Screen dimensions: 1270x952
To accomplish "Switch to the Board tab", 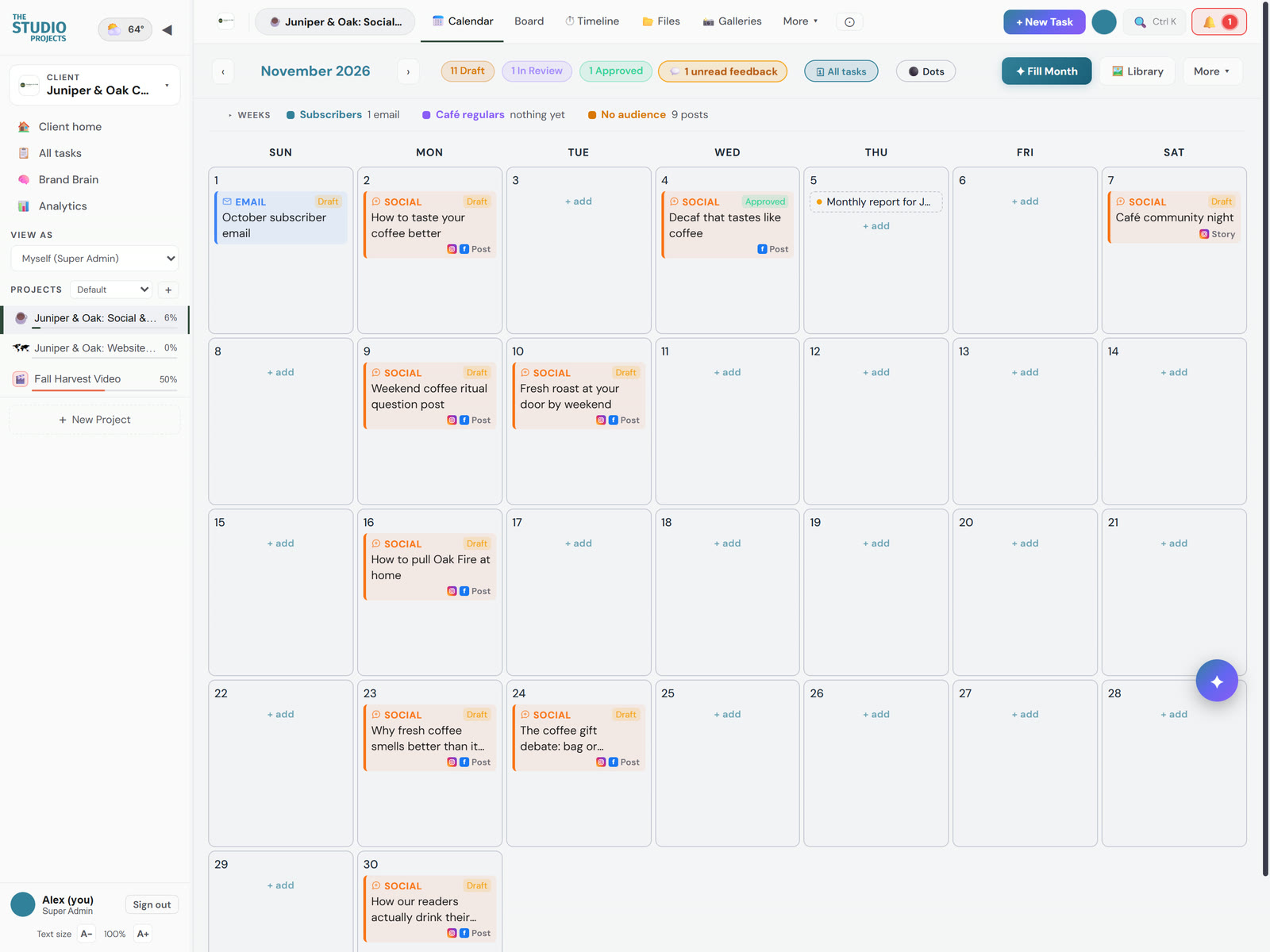I will point(529,21).
